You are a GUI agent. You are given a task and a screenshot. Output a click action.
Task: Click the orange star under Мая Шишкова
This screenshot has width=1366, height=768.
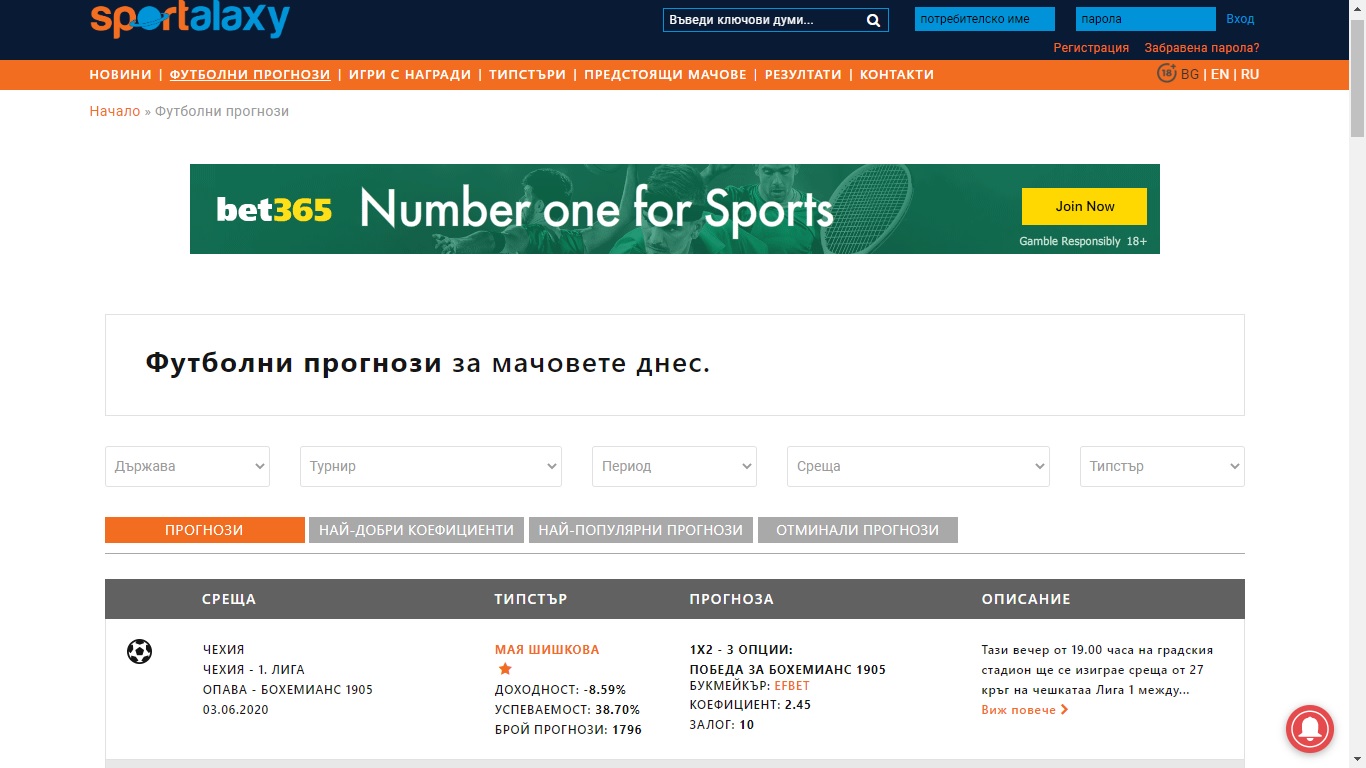click(505, 669)
